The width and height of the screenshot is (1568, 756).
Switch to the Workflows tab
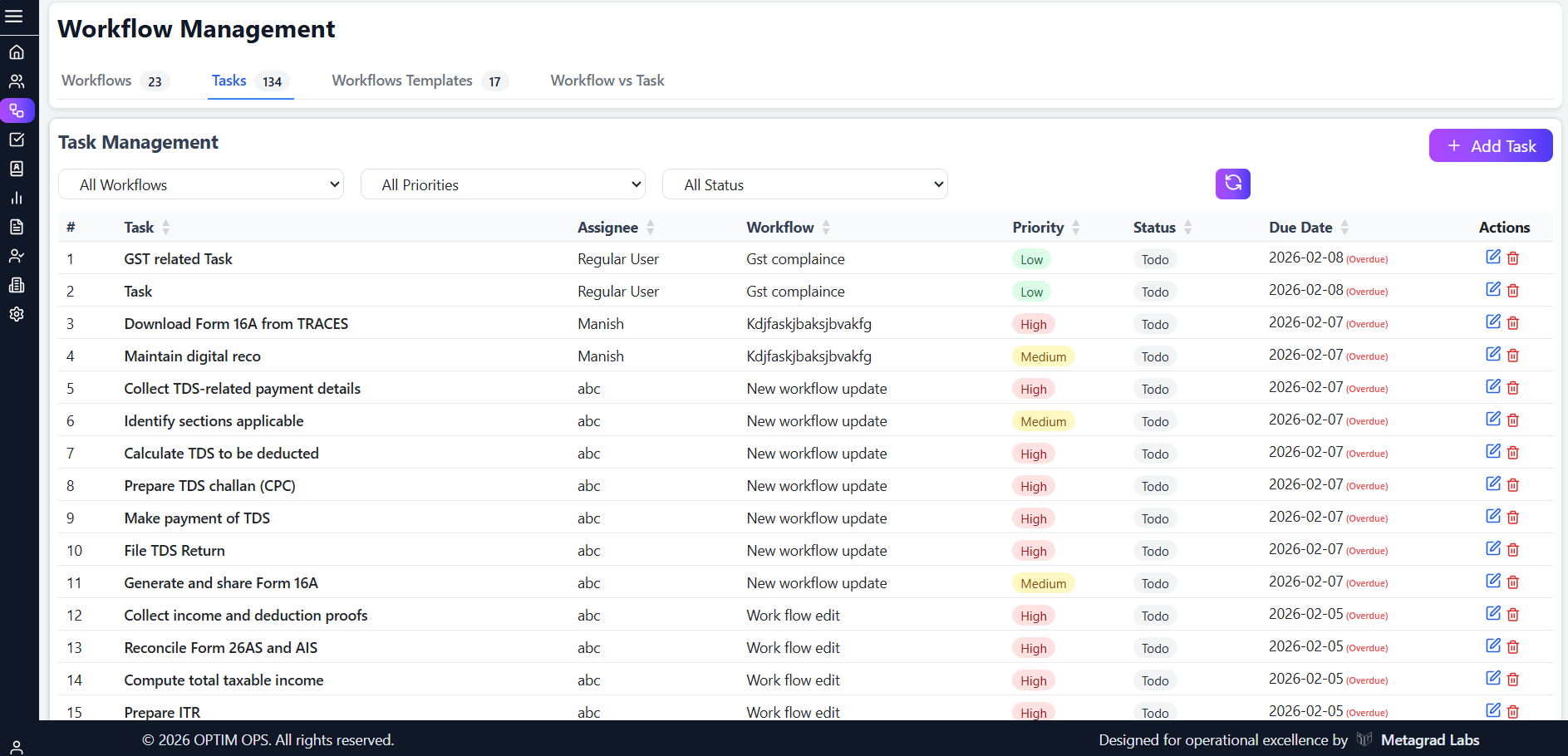tap(115, 81)
